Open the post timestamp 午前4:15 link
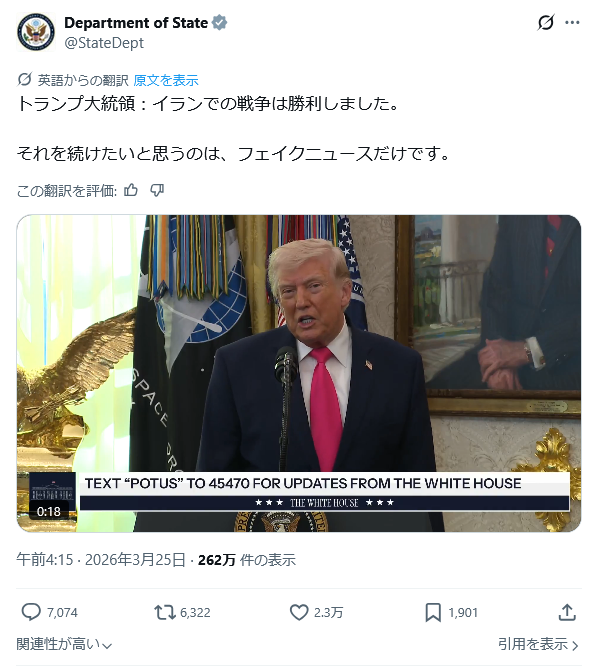The height and width of the screenshot is (666, 598). [x=45, y=560]
